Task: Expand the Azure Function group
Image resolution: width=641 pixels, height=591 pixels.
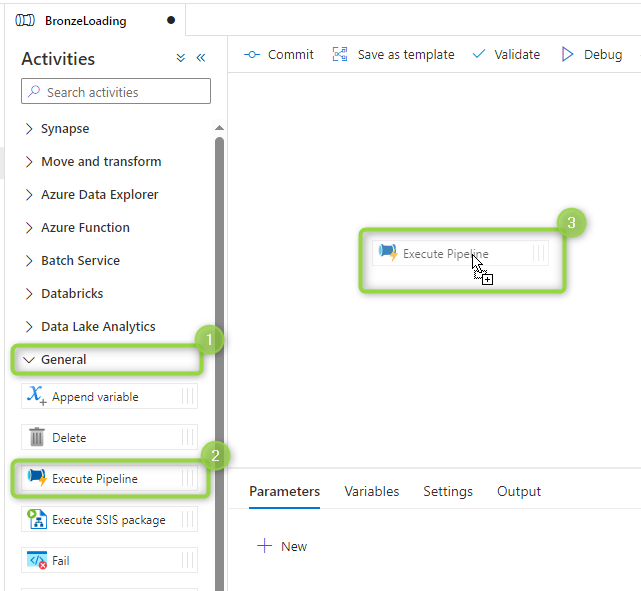Action: pyautogui.click(x=77, y=228)
